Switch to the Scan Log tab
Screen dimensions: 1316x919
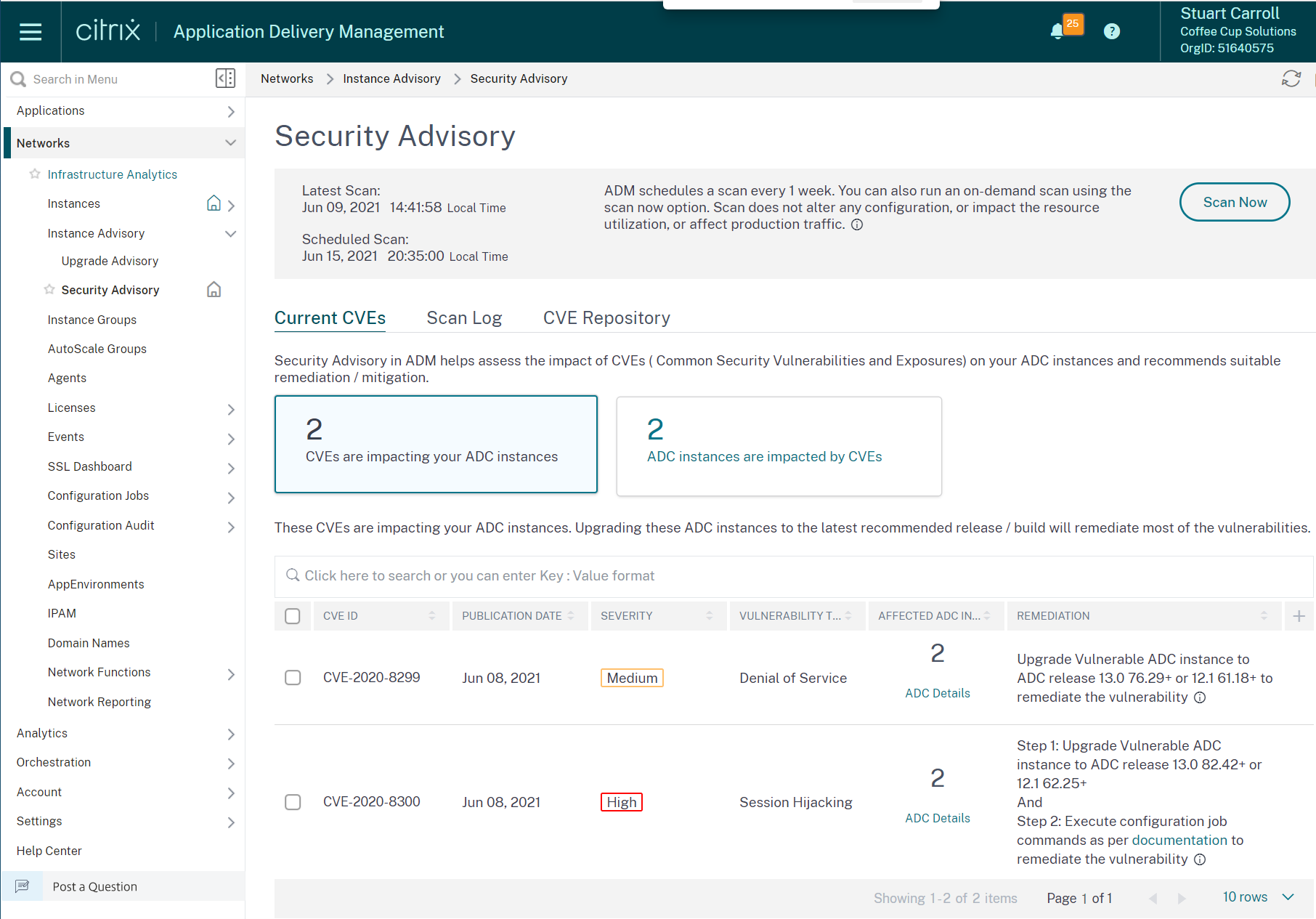464,318
